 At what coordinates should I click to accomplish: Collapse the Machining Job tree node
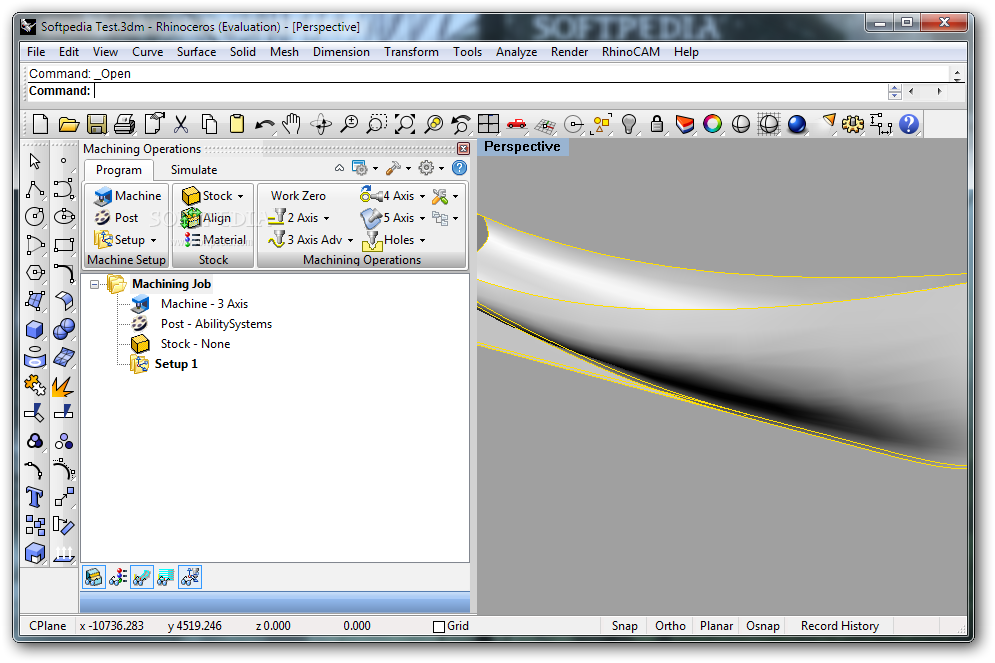[x=95, y=284]
